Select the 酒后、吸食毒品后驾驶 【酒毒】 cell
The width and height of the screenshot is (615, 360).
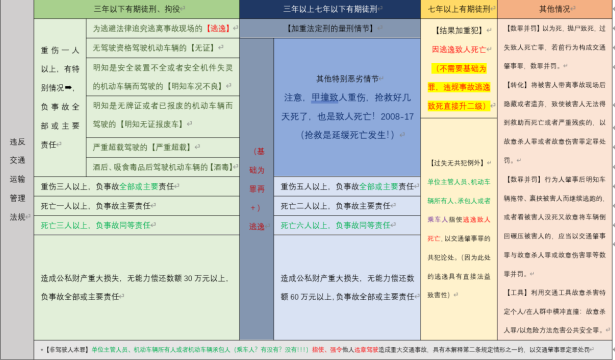pos(163,167)
